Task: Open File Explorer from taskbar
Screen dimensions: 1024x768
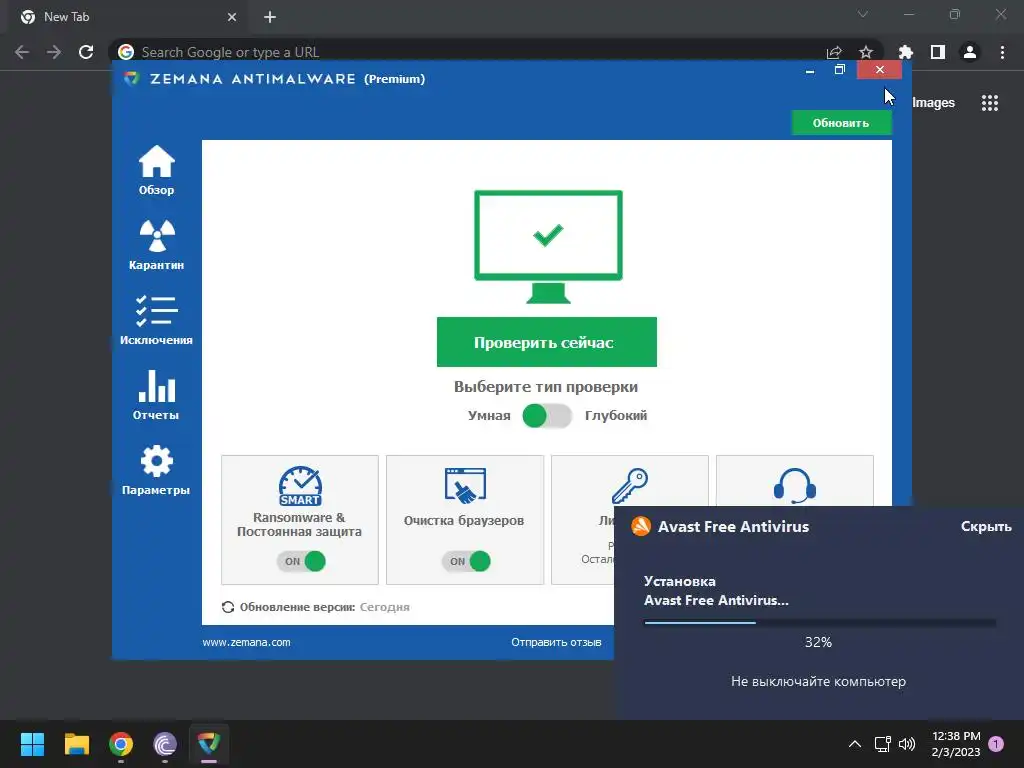Action: [76, 744]
